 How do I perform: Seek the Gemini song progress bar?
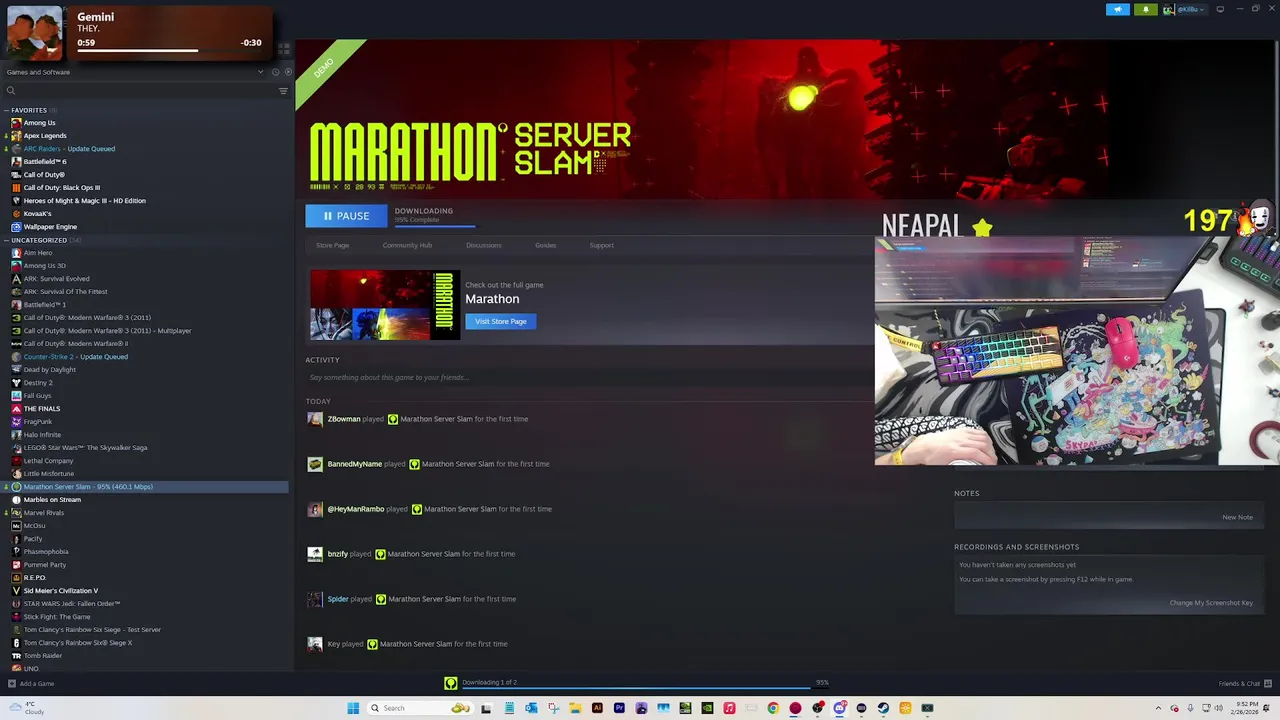(x=169, y=51)
